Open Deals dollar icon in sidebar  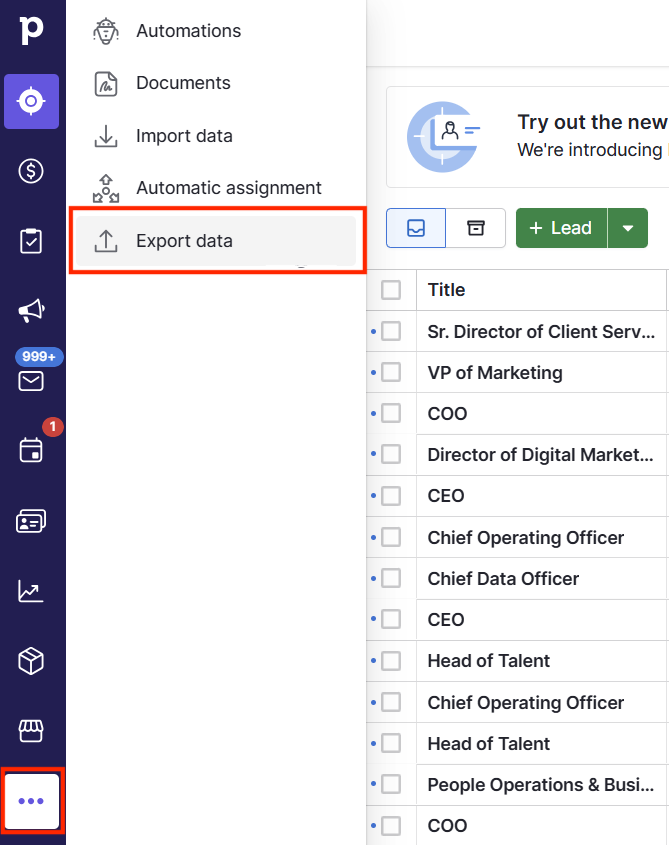(x=31, y=171)
